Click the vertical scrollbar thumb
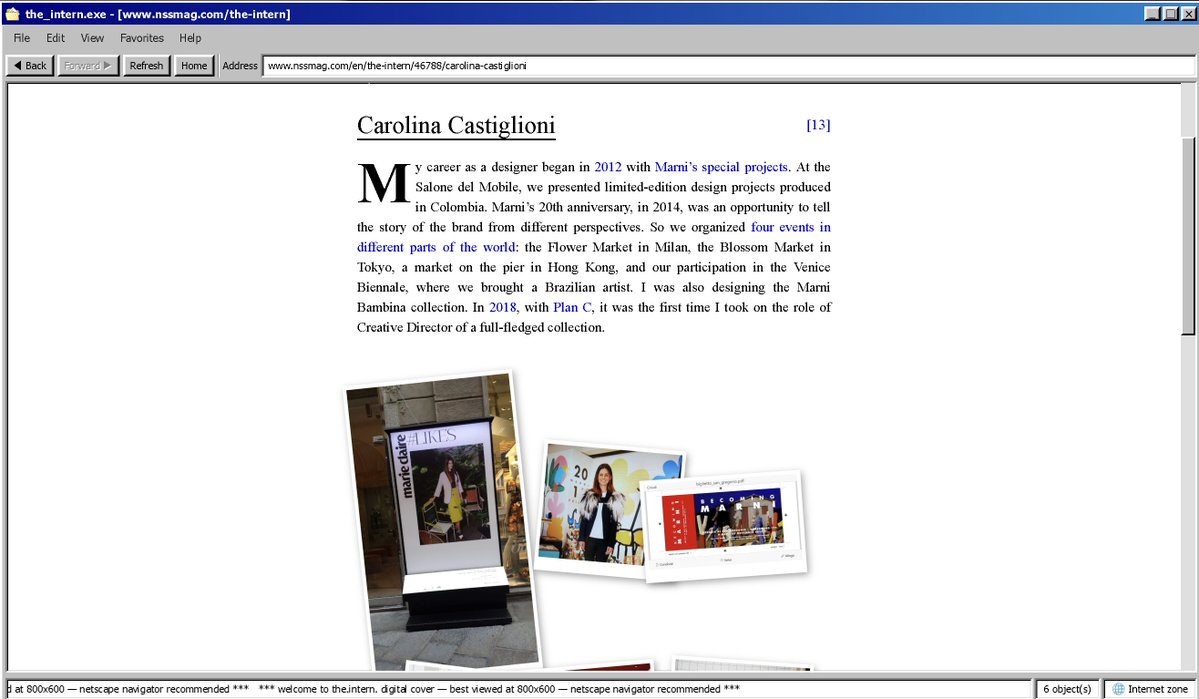1199x699 pixels. (1188, 236)
